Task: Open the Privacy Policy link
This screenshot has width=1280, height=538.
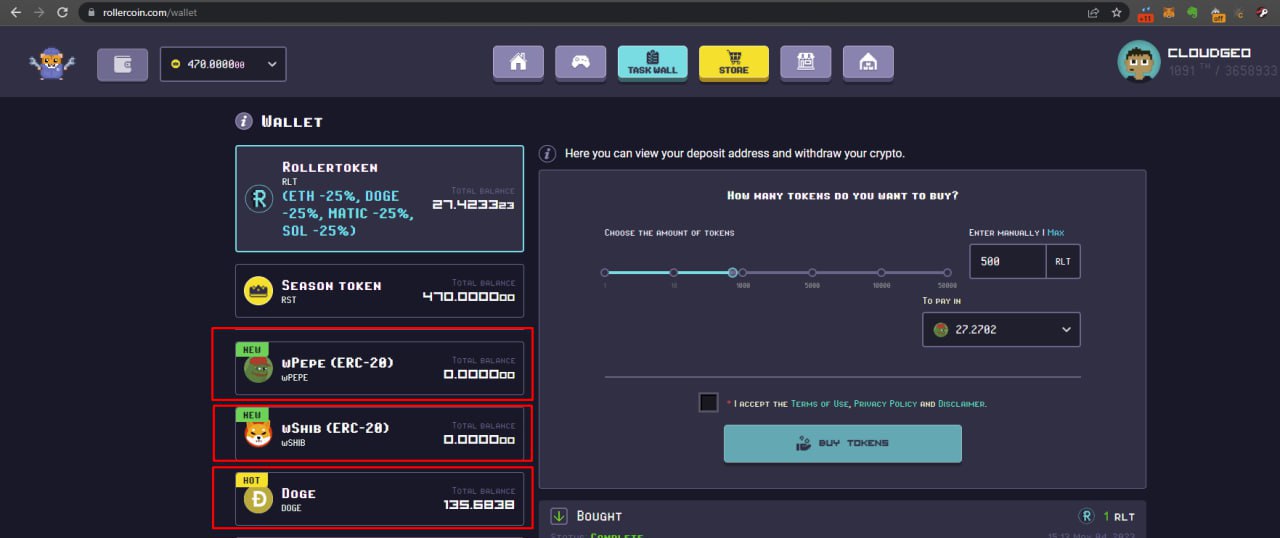Action: pos(885,404)
